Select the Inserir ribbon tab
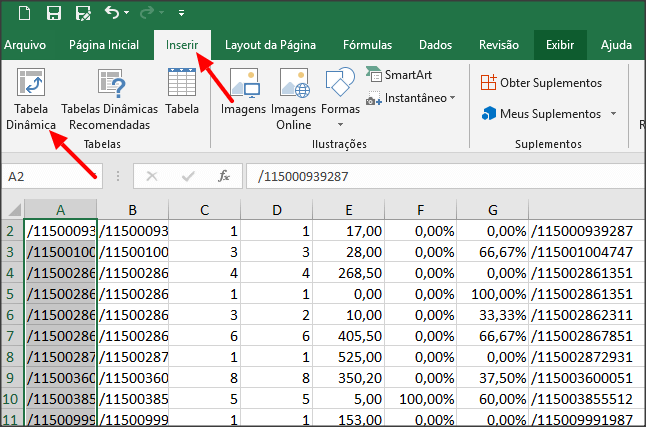Image resolution: width=646 pixels, height=427 pixels. coord(182,45)
